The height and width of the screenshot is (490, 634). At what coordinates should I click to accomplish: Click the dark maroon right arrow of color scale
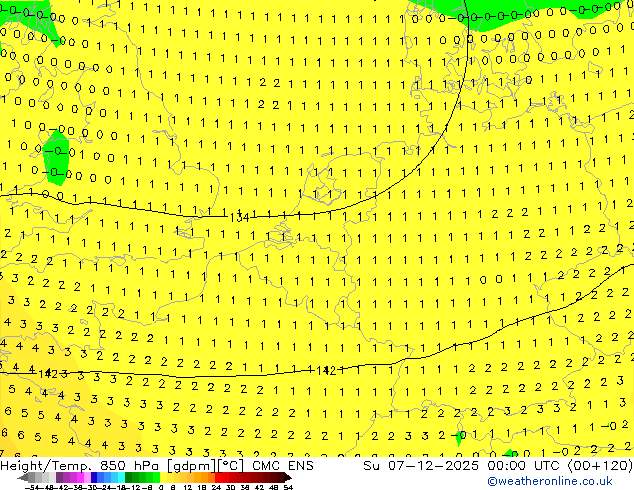(288, 478)
